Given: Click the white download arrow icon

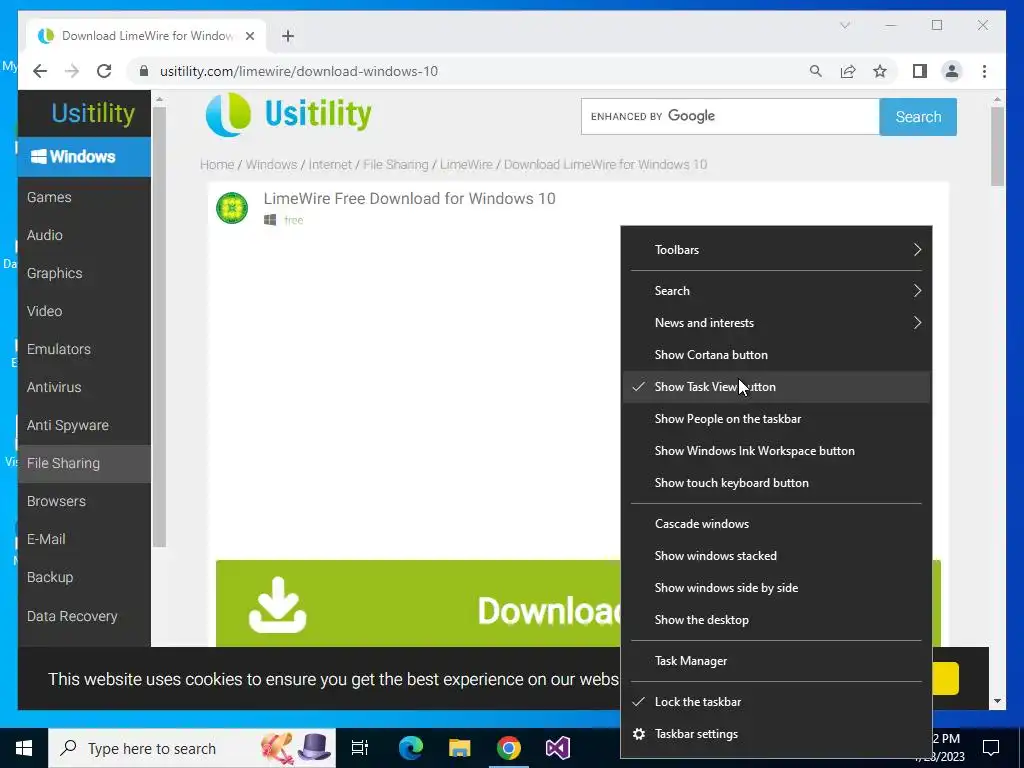Looking at the screenshot, I should click(x=278, y=605).
